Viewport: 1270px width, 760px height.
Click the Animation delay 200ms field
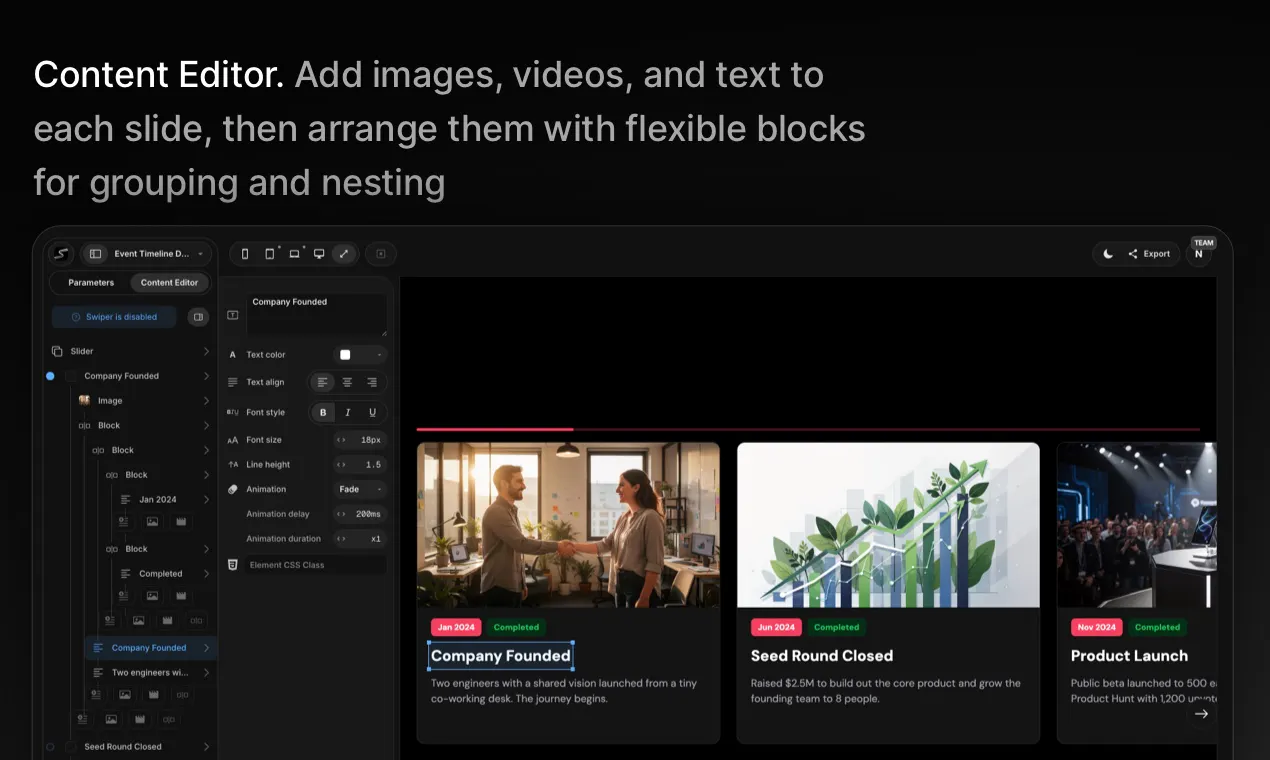click(x=360, y=514)
